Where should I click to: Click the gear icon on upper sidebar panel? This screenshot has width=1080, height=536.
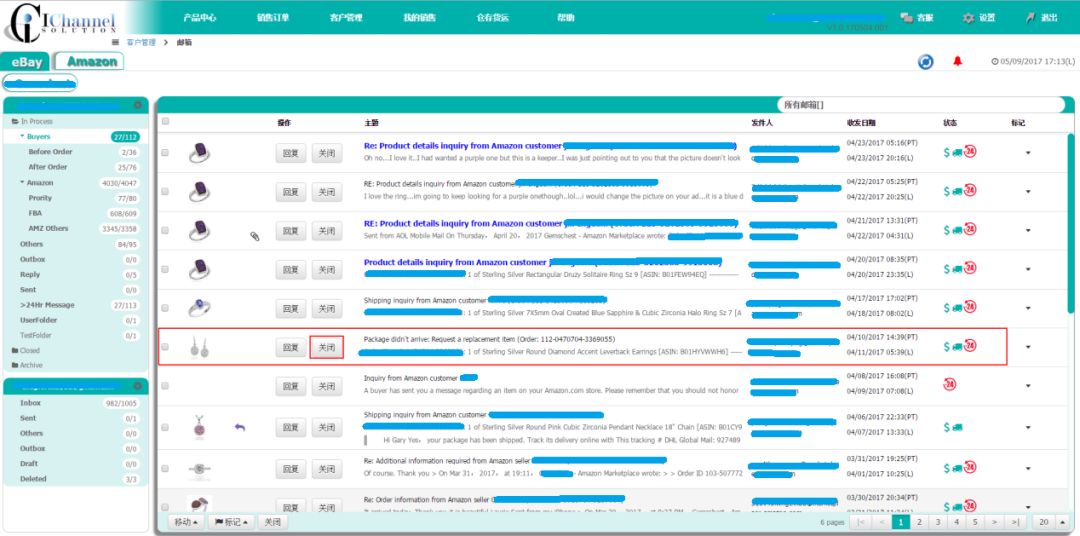[x=137, y=105]
